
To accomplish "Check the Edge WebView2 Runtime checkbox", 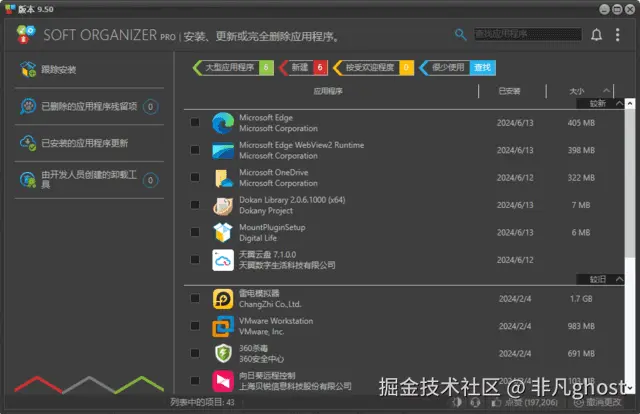I will 195,150.
